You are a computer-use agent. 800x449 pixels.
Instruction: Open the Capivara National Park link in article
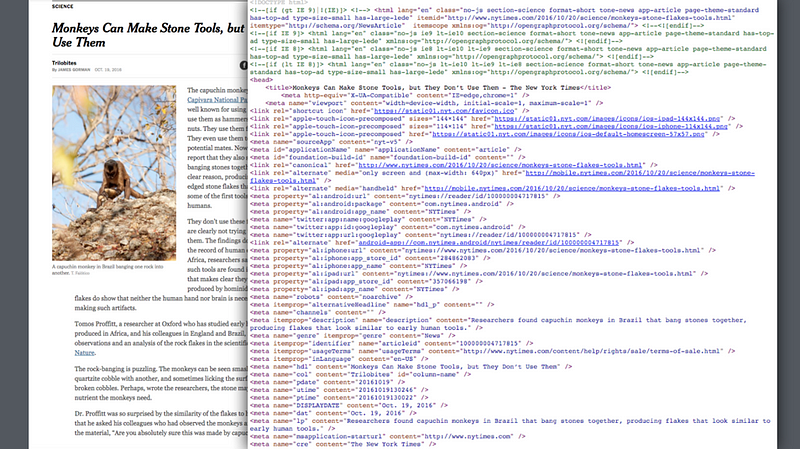coord(217,99)
